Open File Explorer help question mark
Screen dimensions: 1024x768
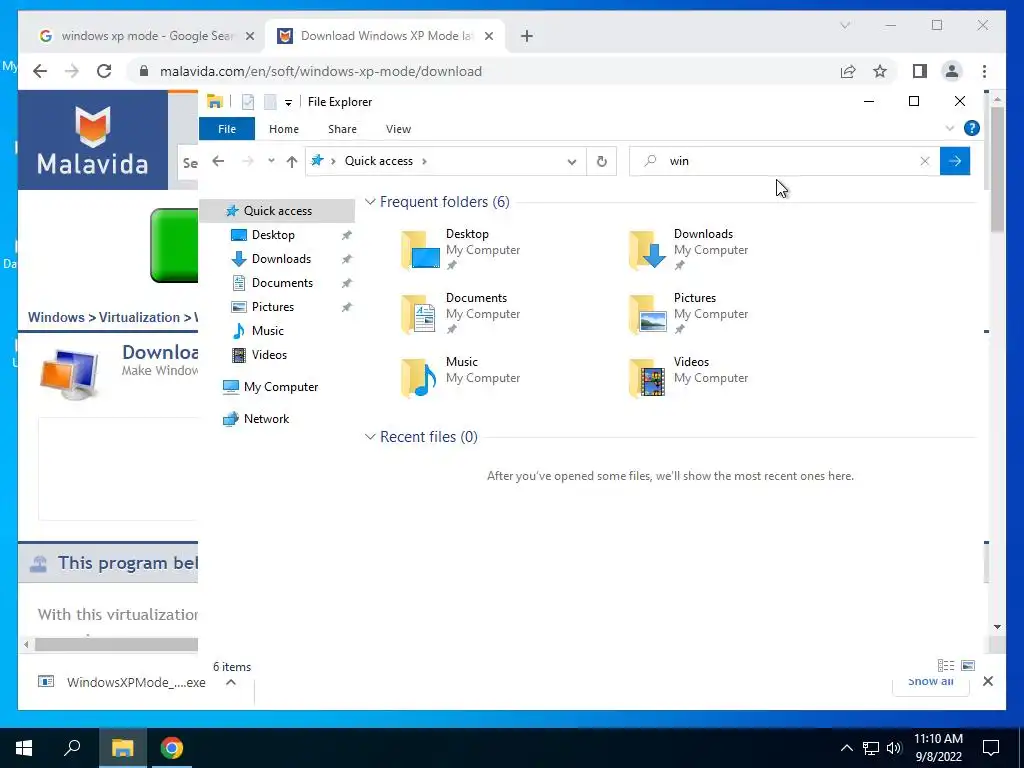[x=972, y=129]
